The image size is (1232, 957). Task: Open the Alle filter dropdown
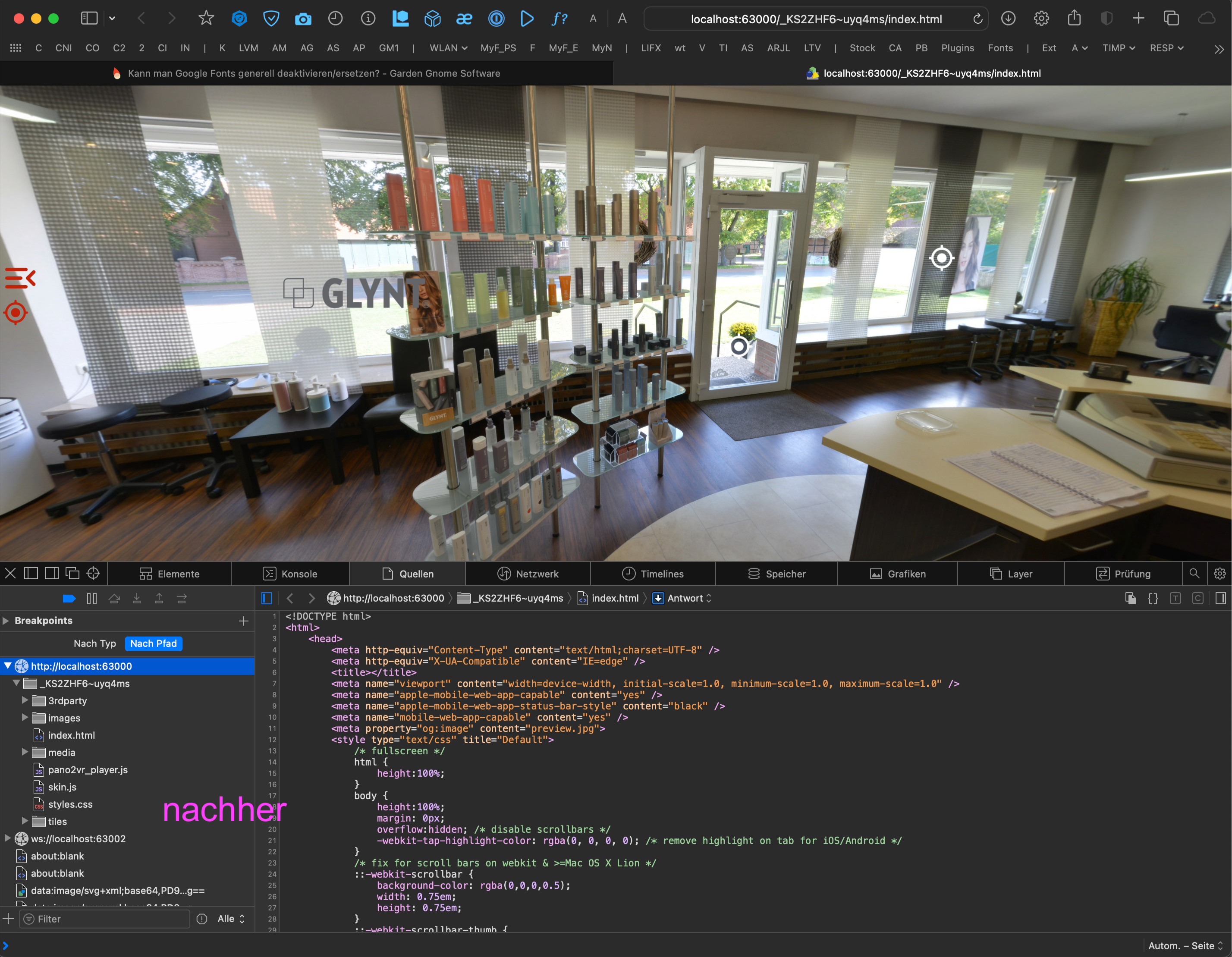point(231,919)
